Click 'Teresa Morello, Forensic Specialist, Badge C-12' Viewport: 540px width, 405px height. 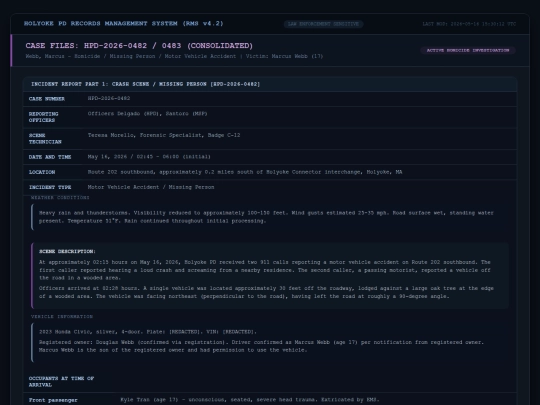[x=164, y=135]
